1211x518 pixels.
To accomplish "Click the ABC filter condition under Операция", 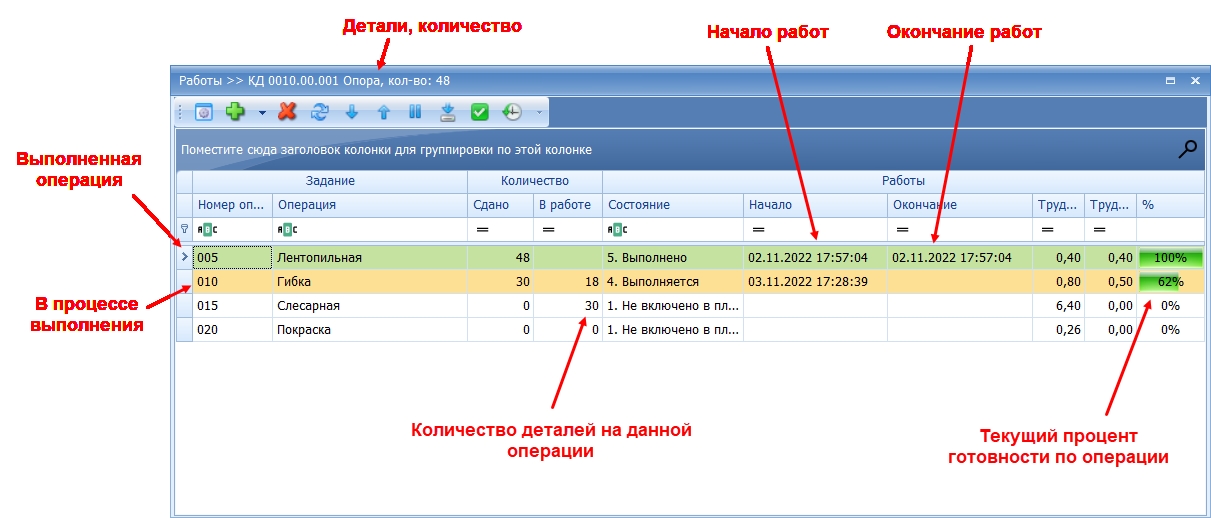I will (x=288, y=230).
